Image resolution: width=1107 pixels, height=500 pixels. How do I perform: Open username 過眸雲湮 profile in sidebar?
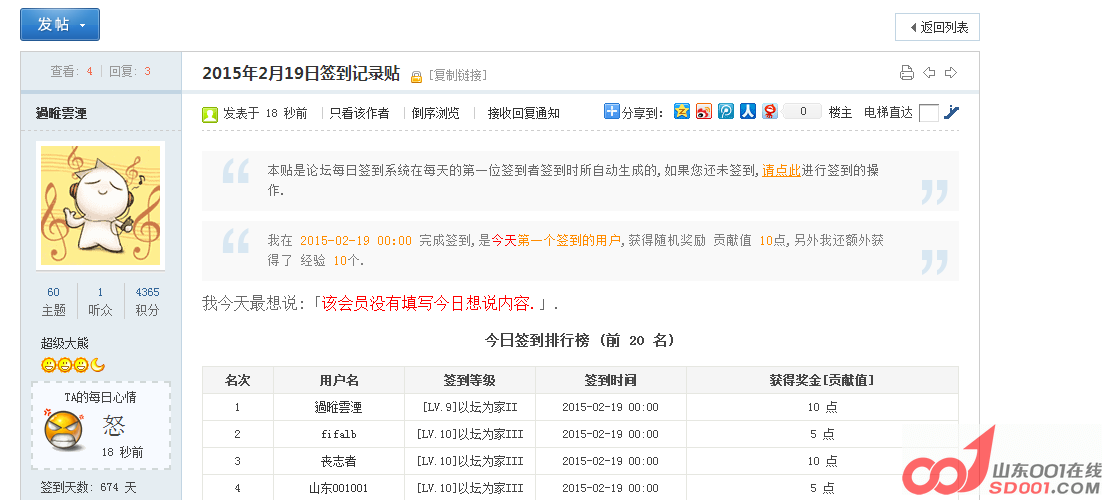coord(64,114)
